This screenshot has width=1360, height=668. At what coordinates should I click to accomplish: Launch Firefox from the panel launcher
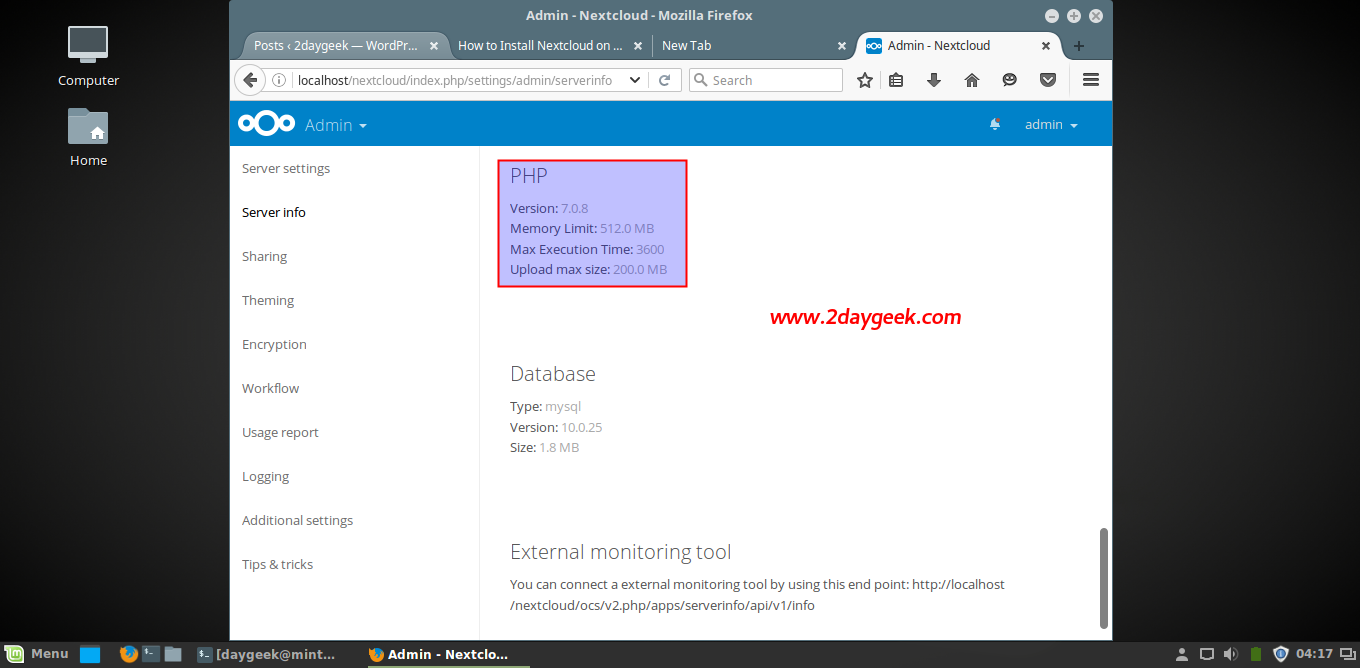(x=128, y=654)
